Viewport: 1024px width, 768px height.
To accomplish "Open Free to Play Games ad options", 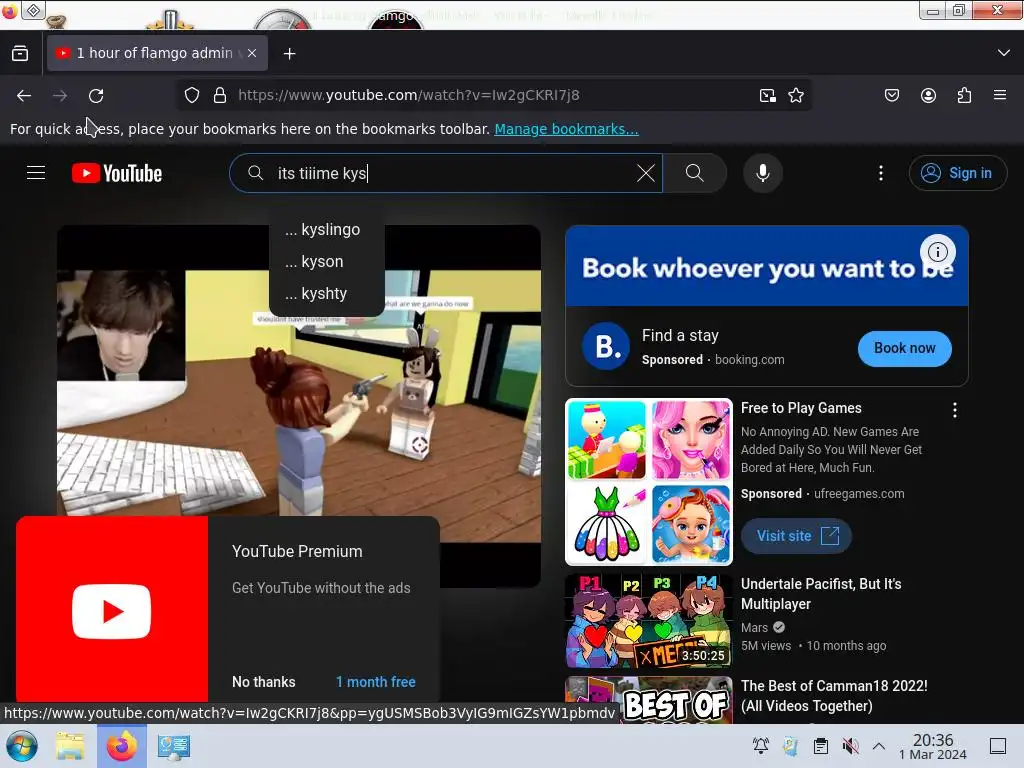I will pyautogui.click(x=955, y=410).
